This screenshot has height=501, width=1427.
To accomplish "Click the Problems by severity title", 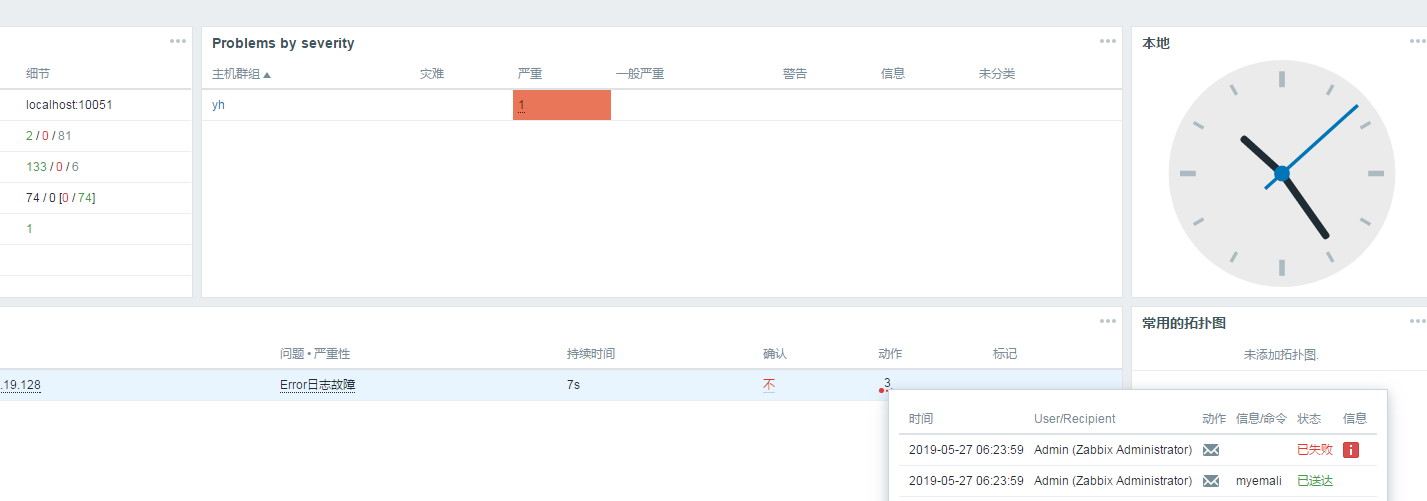I will tap(283, 43).
